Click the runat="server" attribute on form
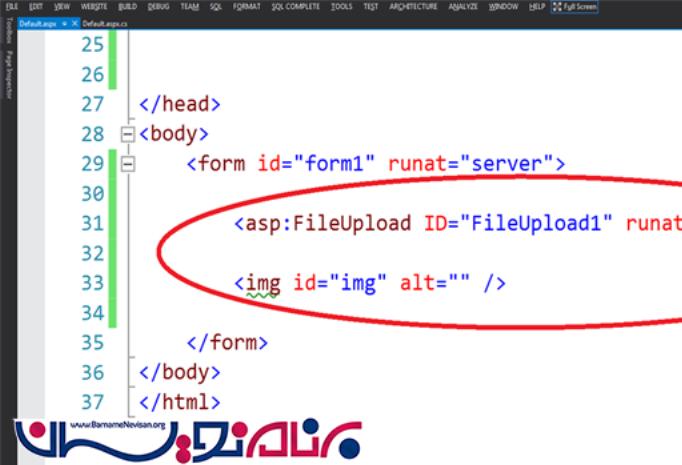The image size is (682, 465). tap(470, 164)
